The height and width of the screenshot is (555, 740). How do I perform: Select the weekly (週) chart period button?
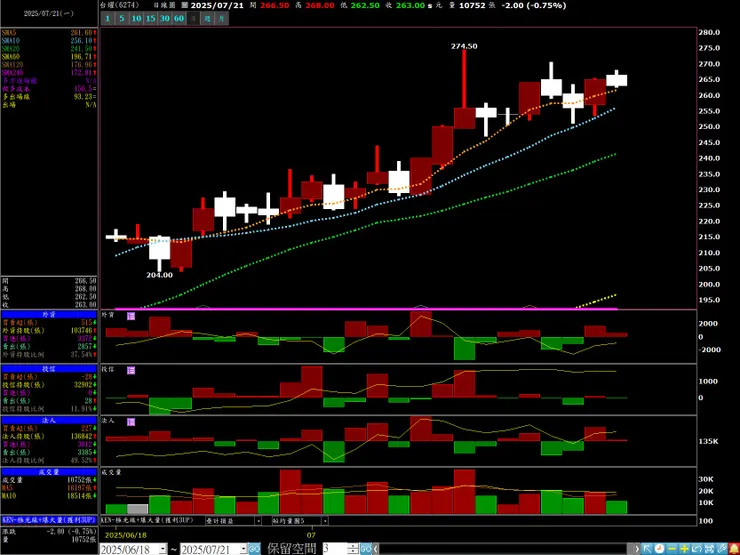point(207,18)
